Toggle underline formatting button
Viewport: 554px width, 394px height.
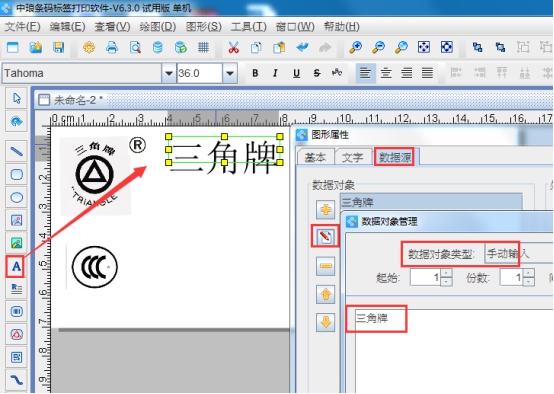[x=296, y=73]
